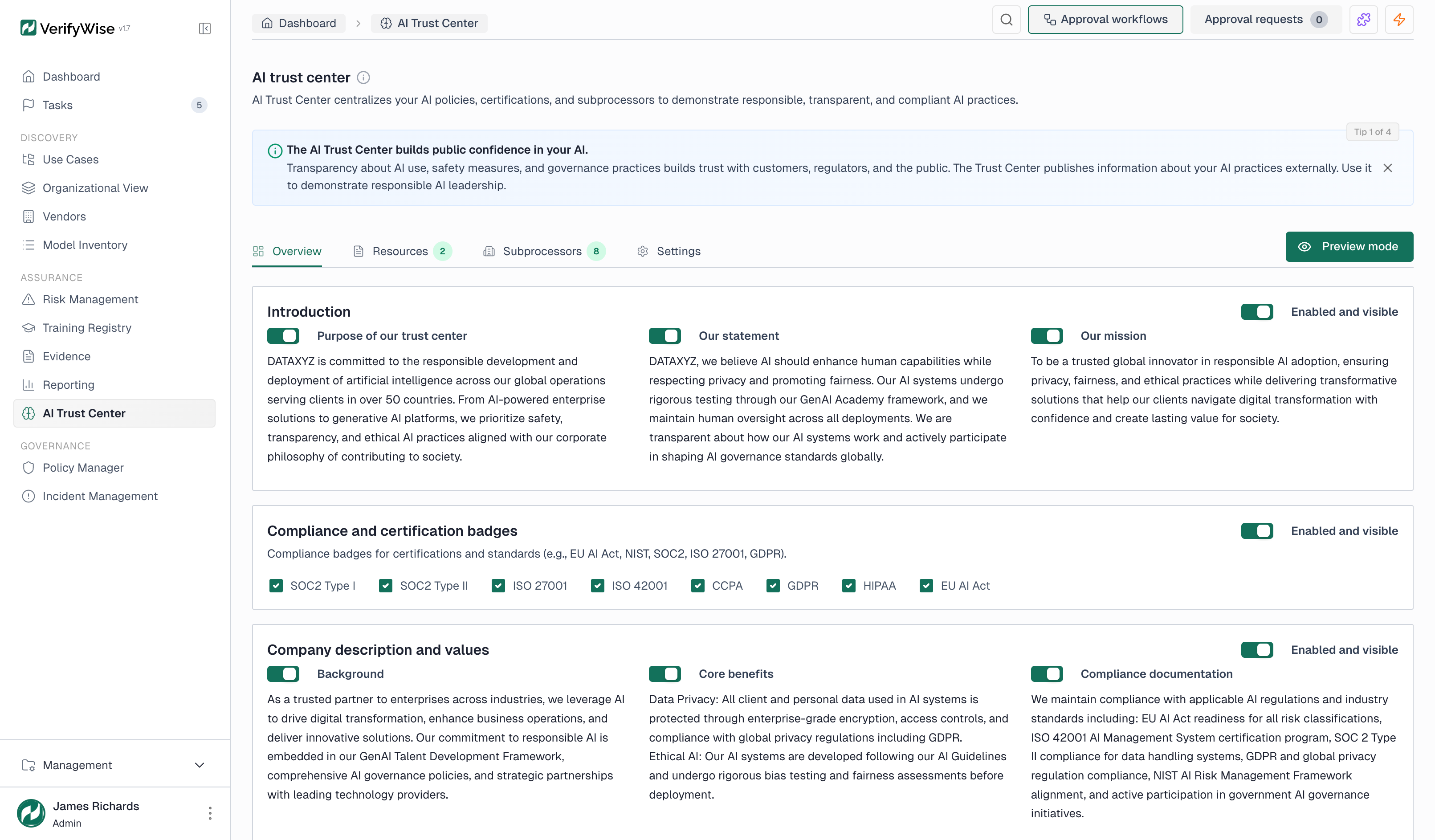Open user options three-dot menu

point(210,813)
